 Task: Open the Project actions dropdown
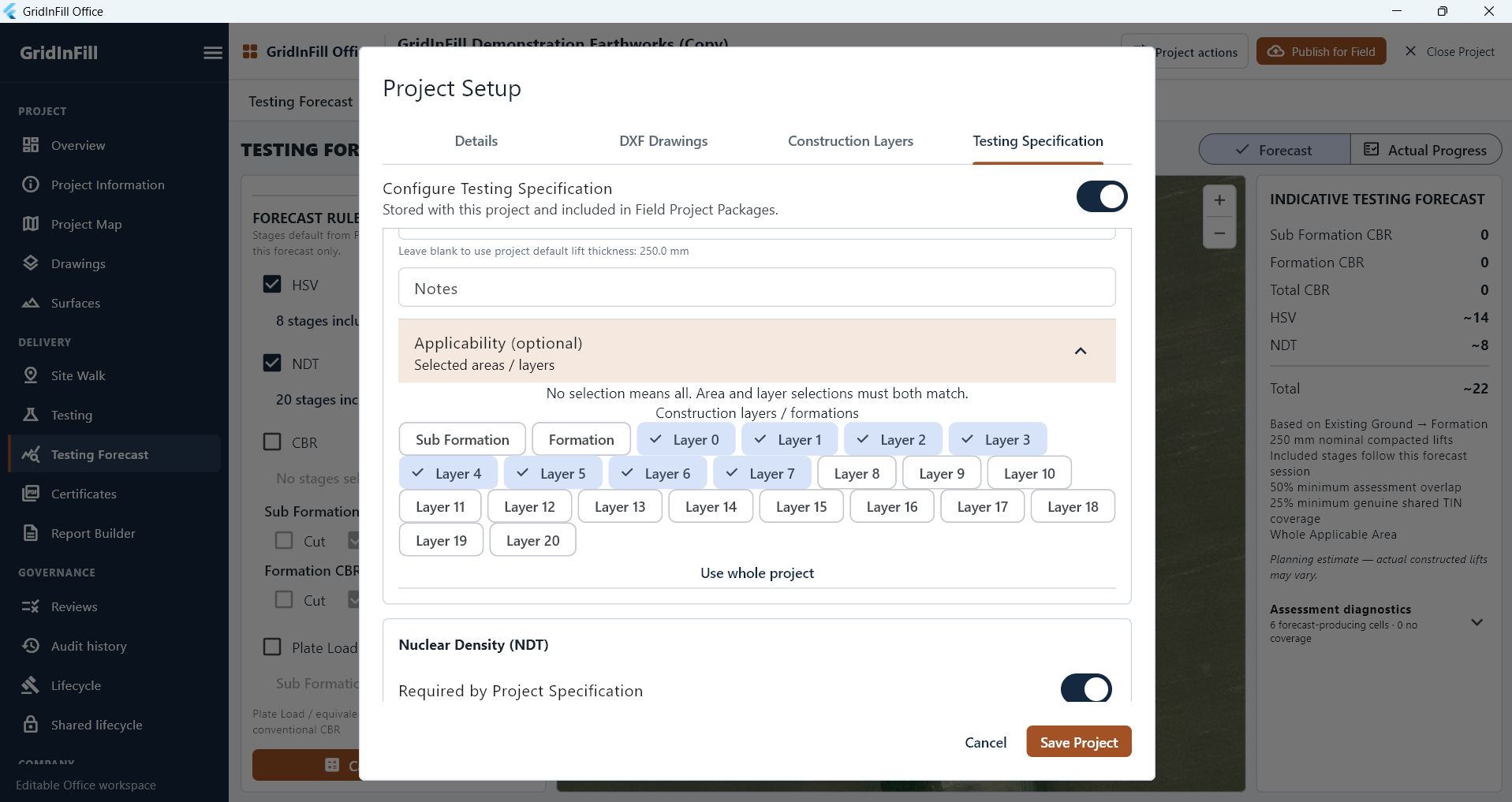1185,52
